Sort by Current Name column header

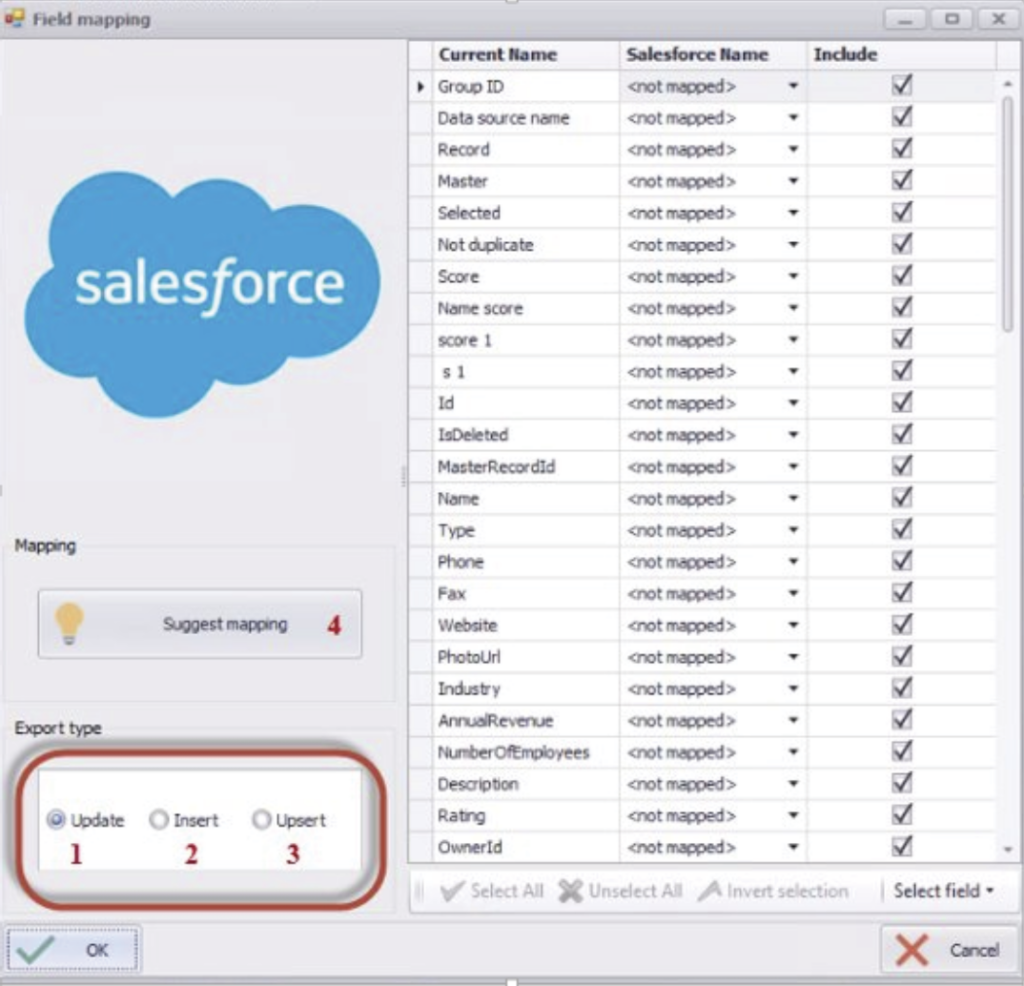(x=526, y=54)
